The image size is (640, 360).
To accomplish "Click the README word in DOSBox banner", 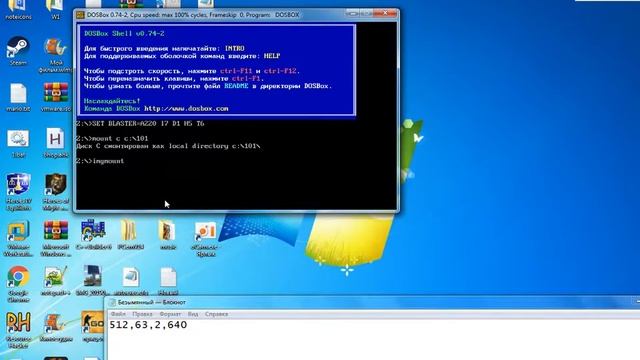I will click(x=236, y=86).
